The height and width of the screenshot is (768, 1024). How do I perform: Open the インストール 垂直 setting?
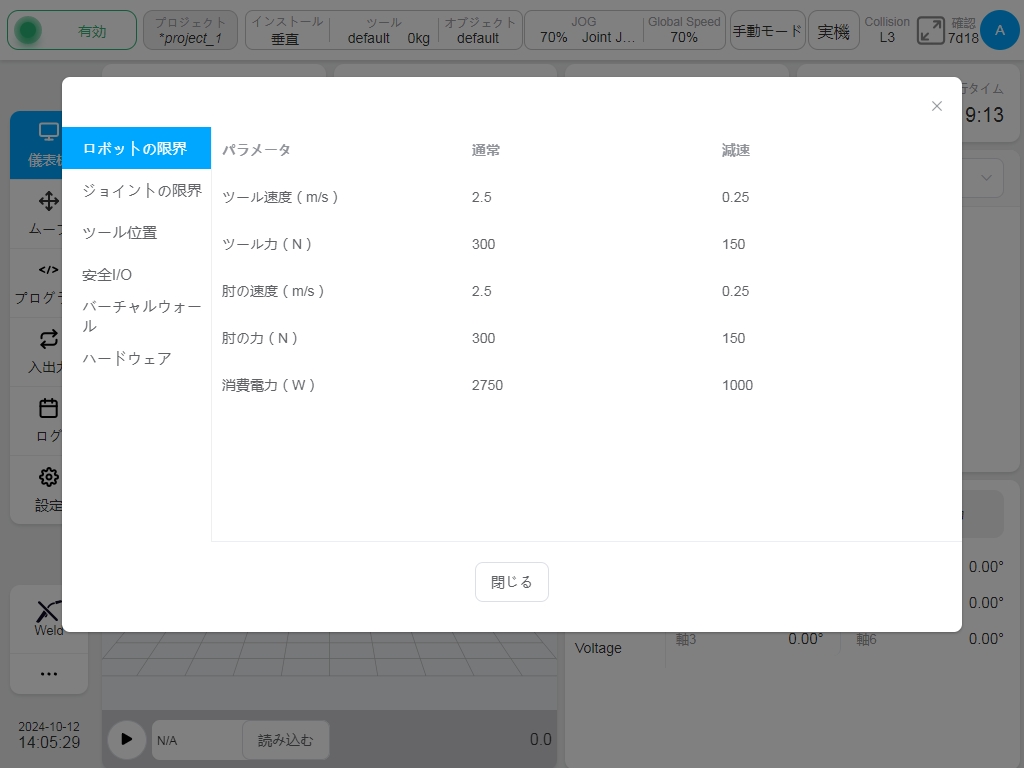click(287, 30)
